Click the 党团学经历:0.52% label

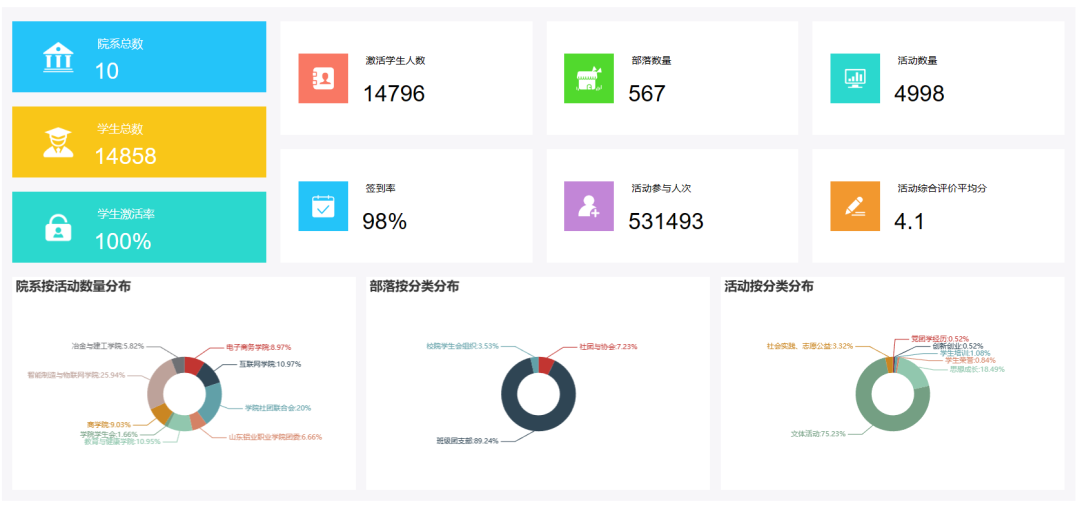[939, 339]
